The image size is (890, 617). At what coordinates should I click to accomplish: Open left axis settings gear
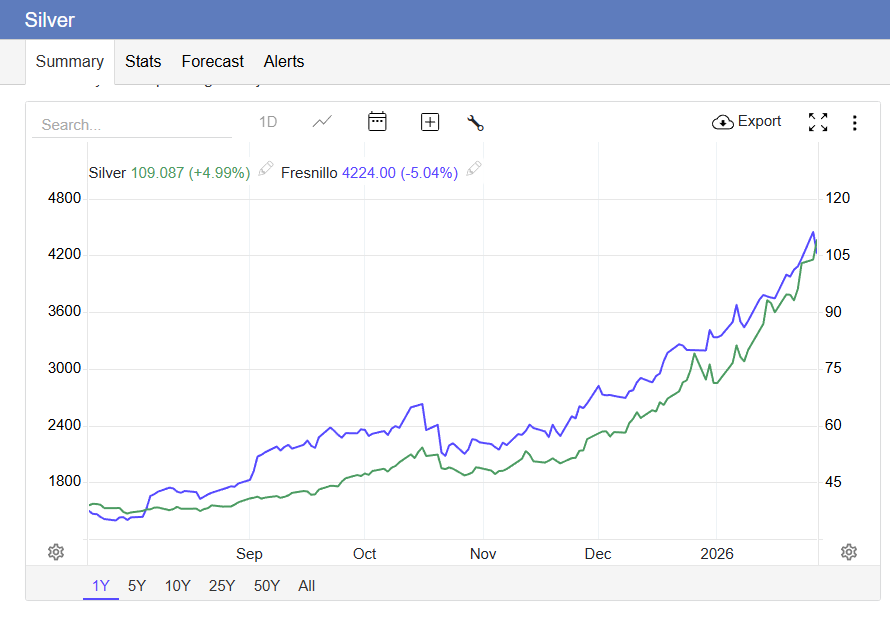(x=56, y=552)
